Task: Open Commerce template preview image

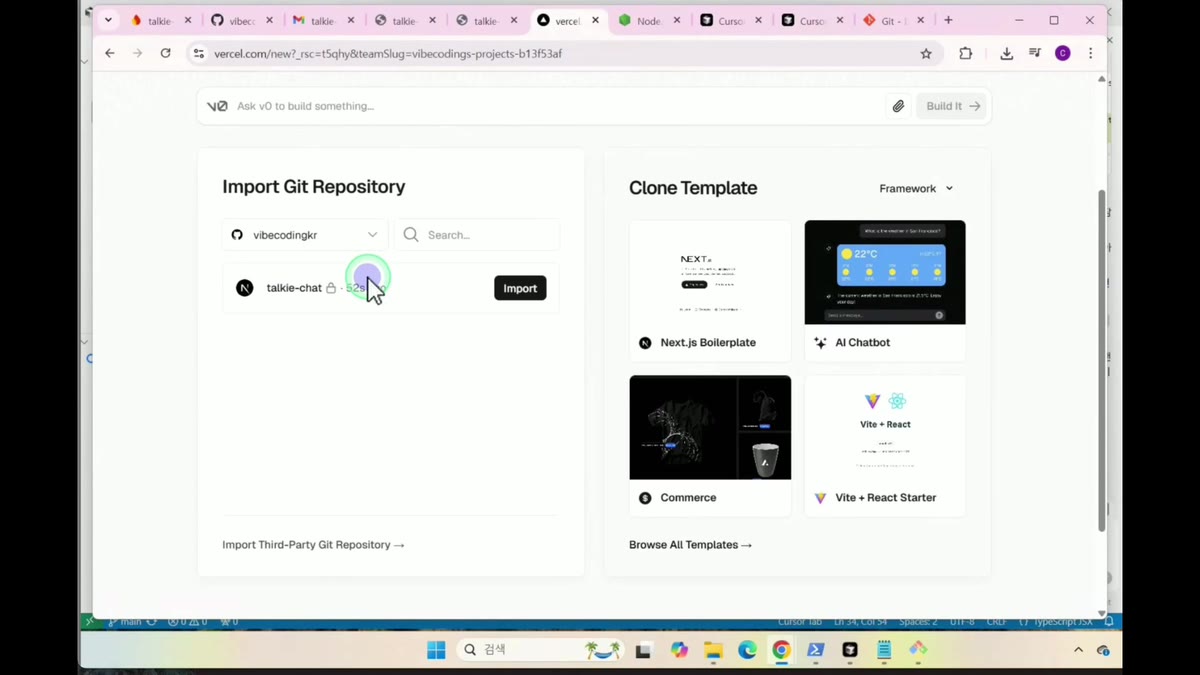Action: click(710, 427)
